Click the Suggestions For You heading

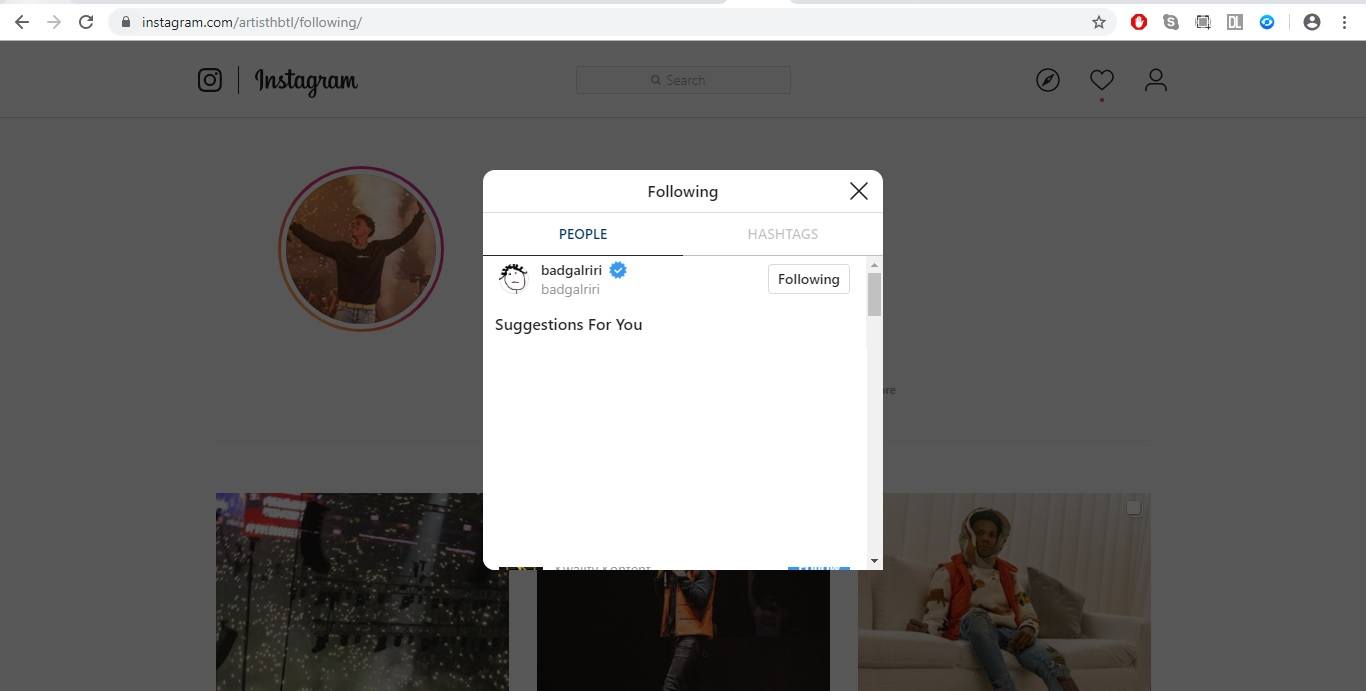569,325
